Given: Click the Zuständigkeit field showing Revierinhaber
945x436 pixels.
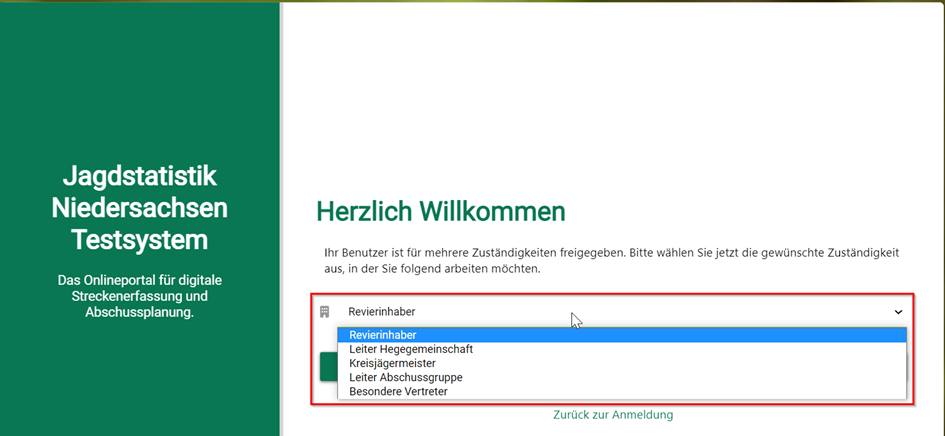Looking at the screenshot, I should tap(381, 312).
